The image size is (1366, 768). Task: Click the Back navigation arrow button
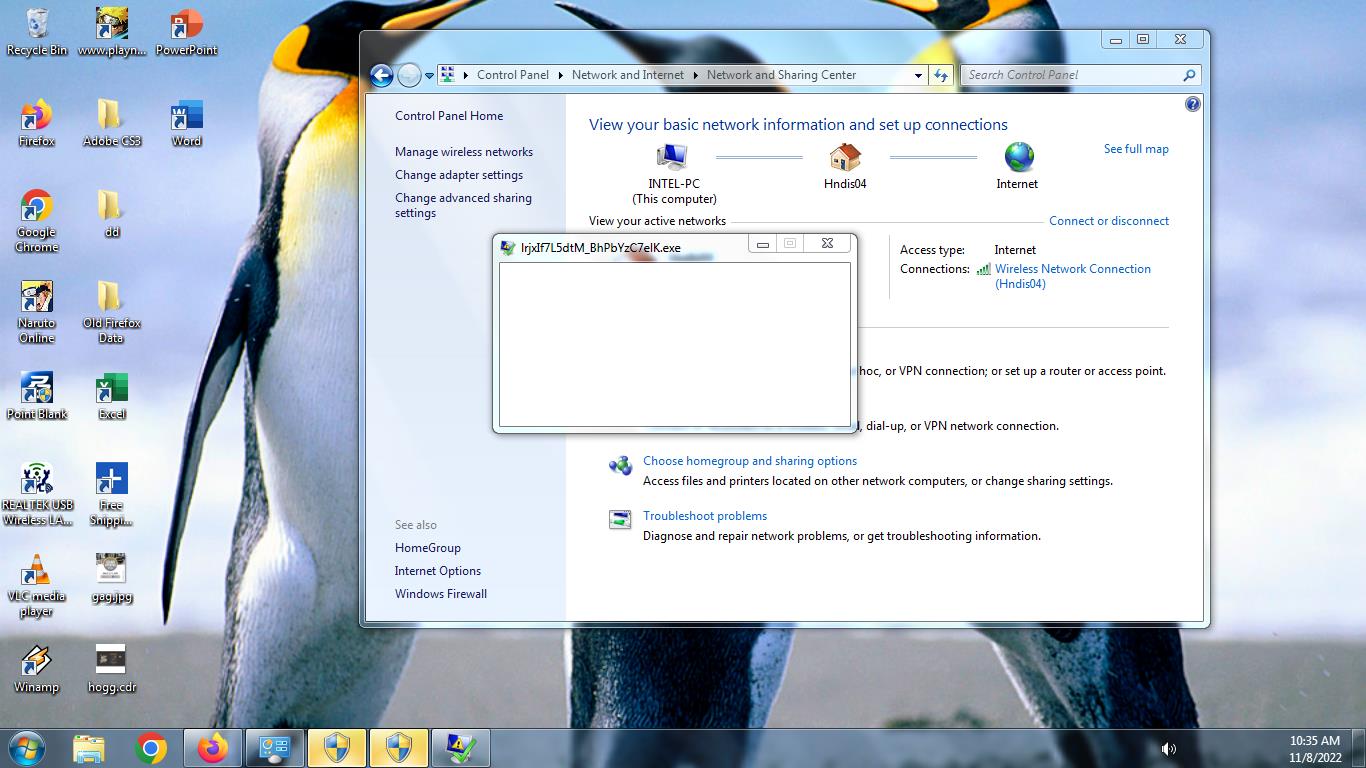point(381,75)
